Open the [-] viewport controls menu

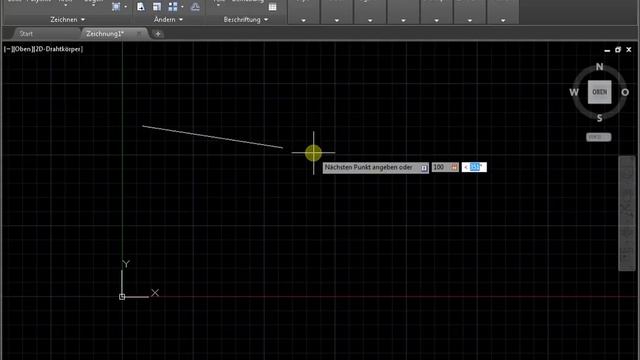(8, 49)
